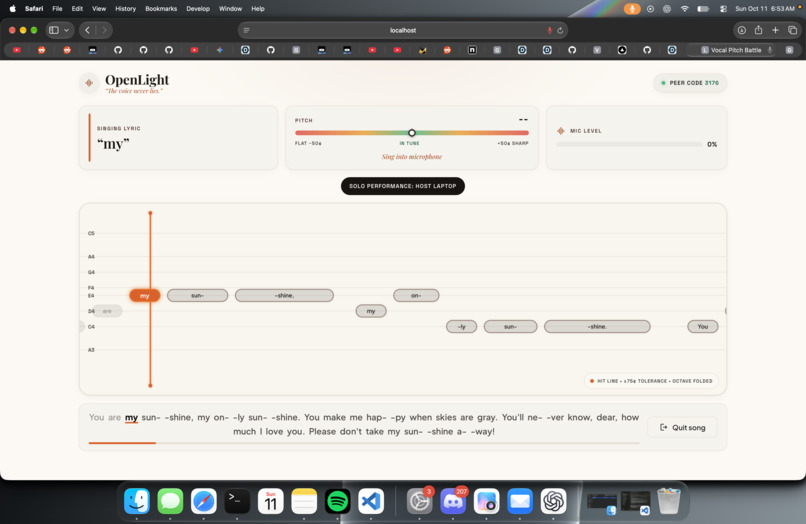The image size is (806, 524).
Task: Click the C5 pitch label
Action: point(91,233)
